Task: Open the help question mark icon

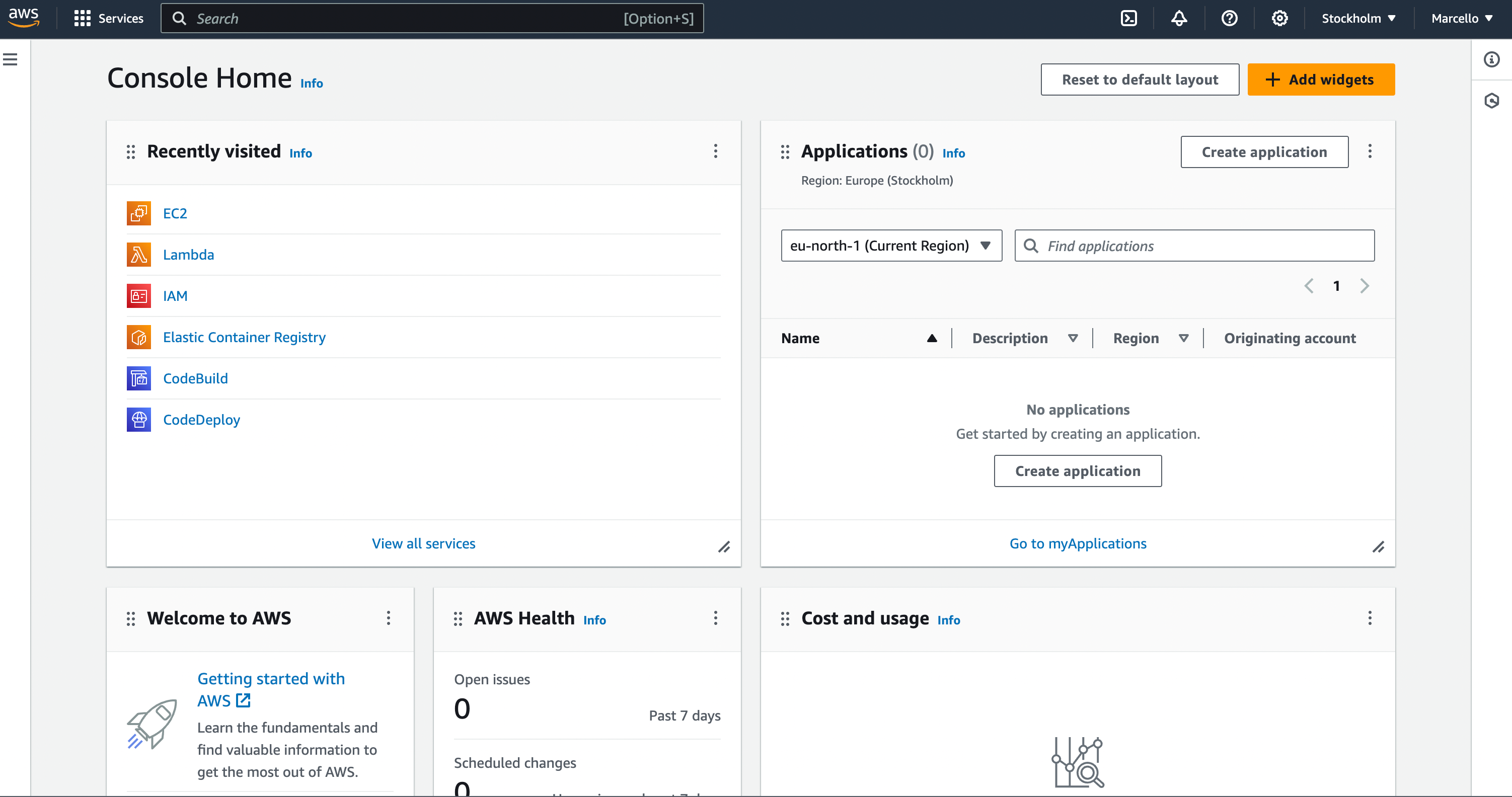Action: [x=1229, y=18]
